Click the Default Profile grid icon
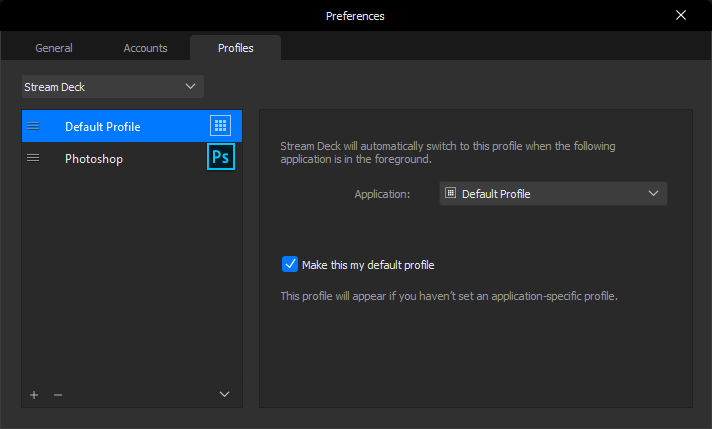Screen dimensions: 712x429 (x=220, y=126)
